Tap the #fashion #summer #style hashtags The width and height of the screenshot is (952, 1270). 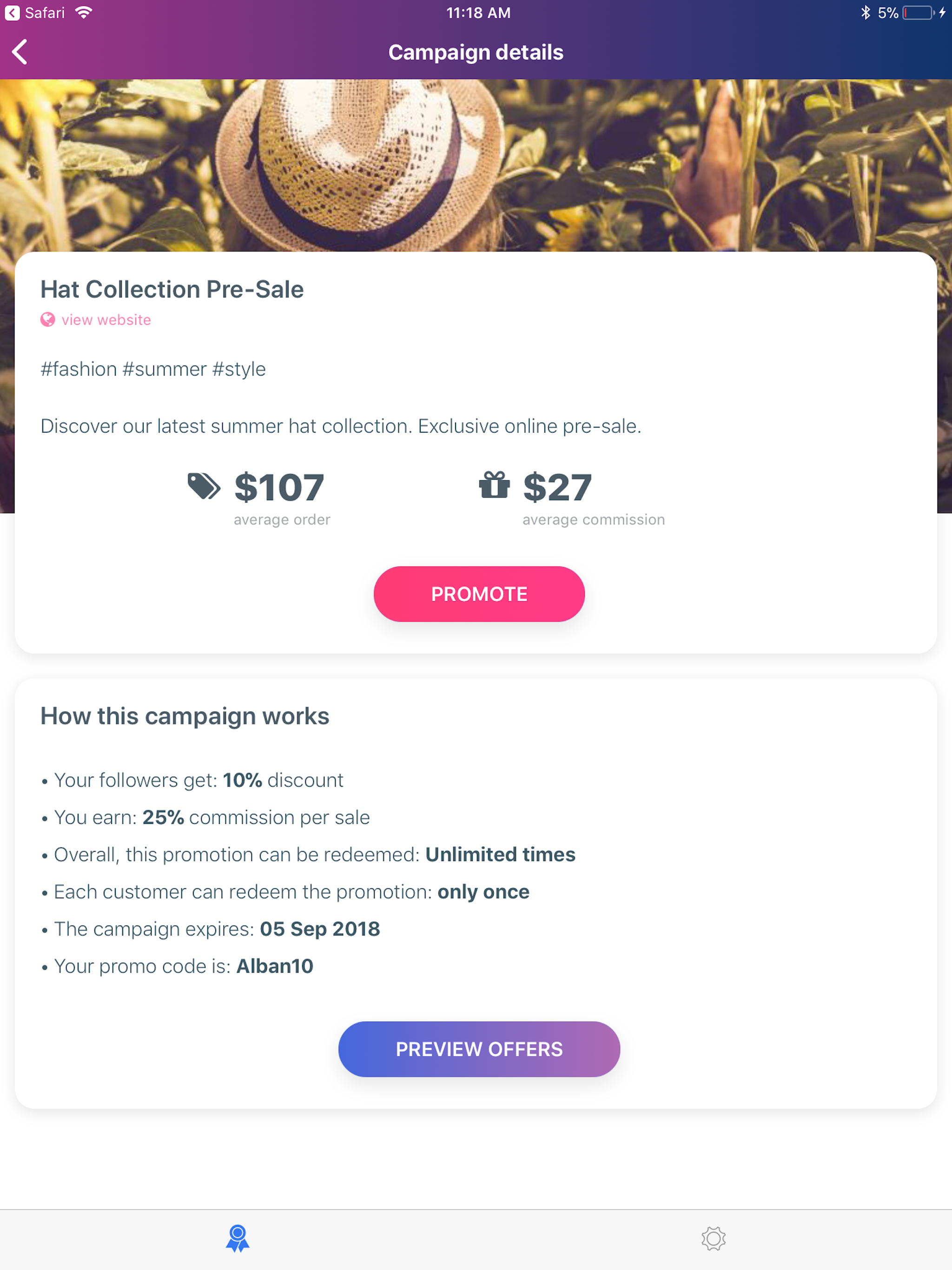click(153, 369)
